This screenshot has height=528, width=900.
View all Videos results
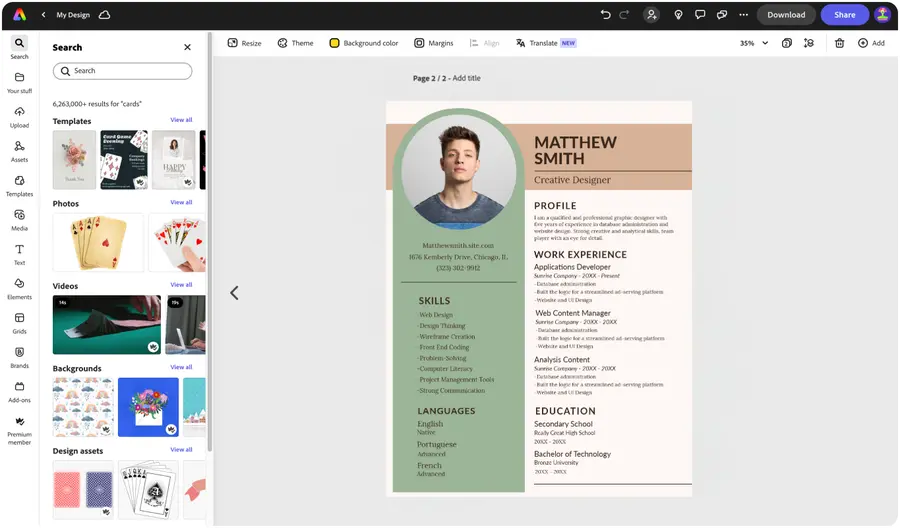[181, 285]
